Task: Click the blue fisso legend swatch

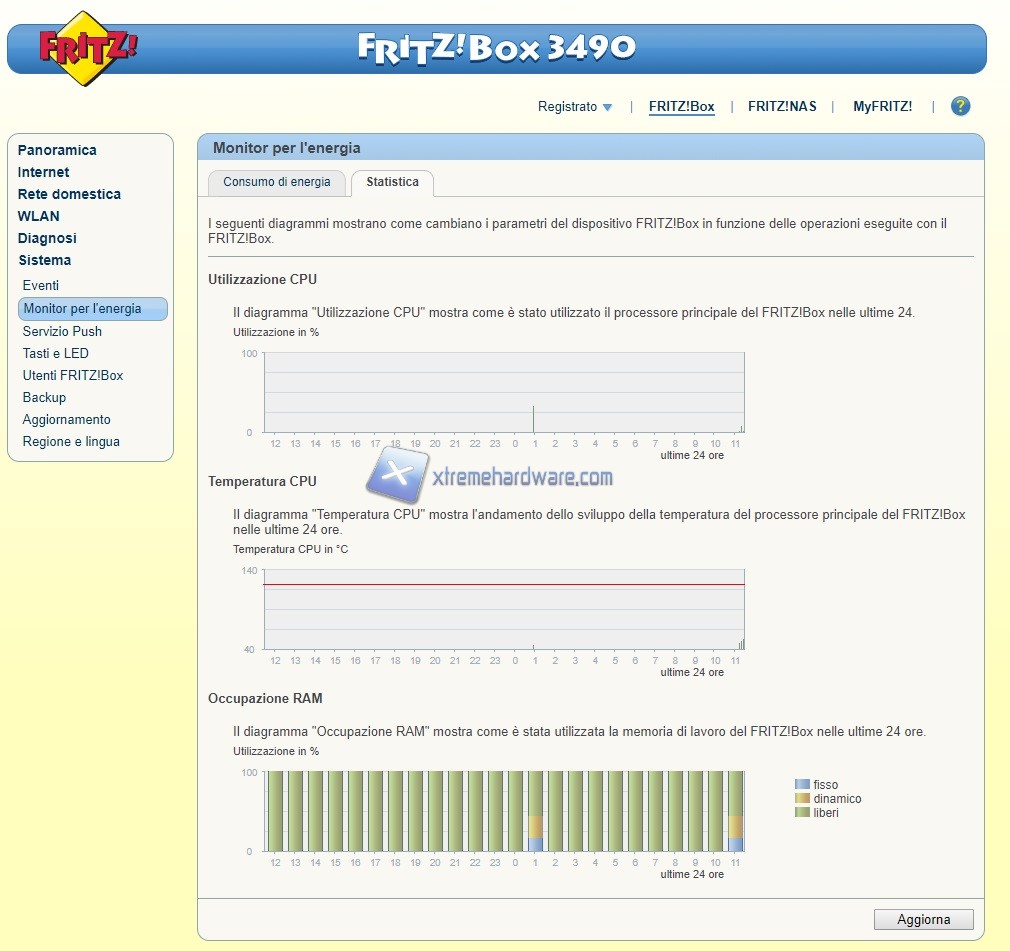Action: pos(802,785)
